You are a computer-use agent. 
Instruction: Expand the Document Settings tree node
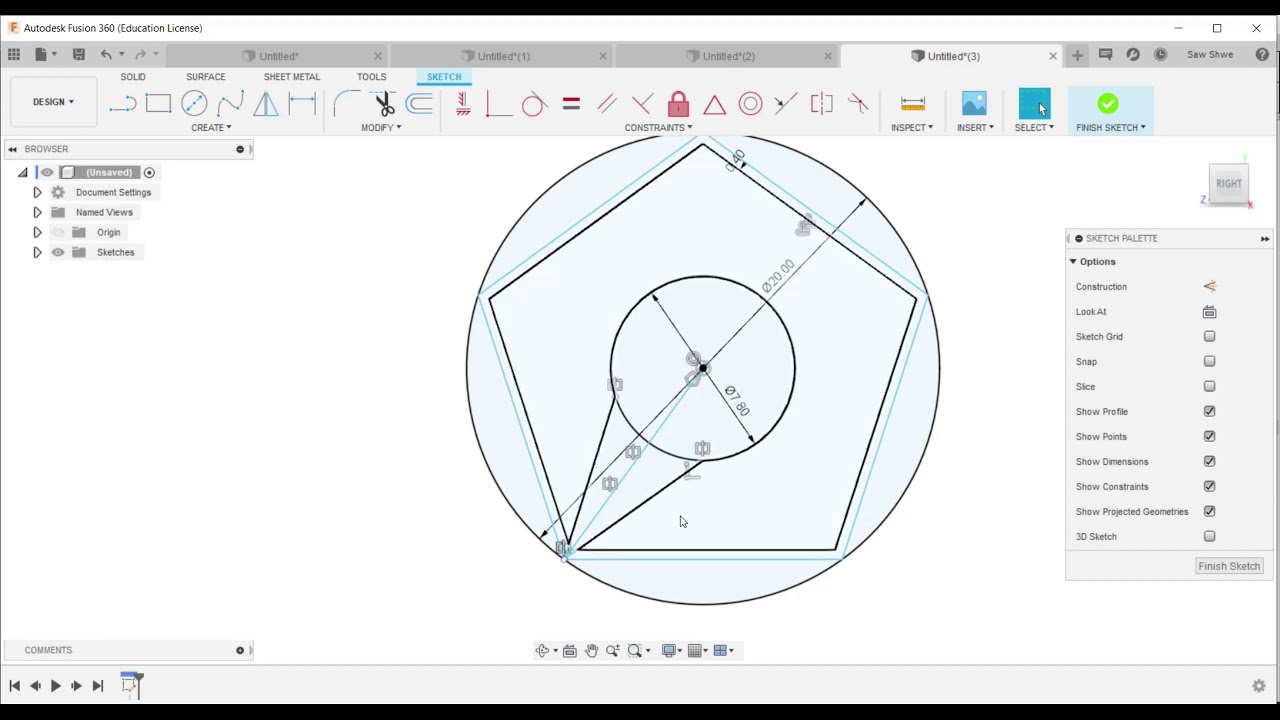(x=37, y=192)
